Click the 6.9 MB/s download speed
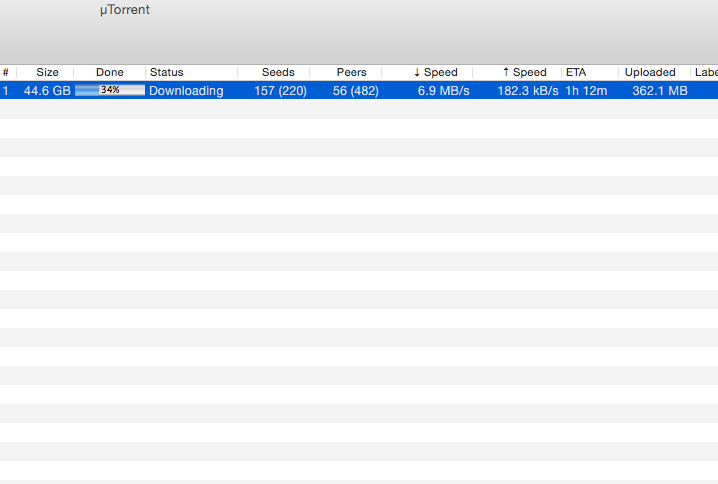Image resolution: width=718 pixels, height=484 pixels. click(443, 91)
